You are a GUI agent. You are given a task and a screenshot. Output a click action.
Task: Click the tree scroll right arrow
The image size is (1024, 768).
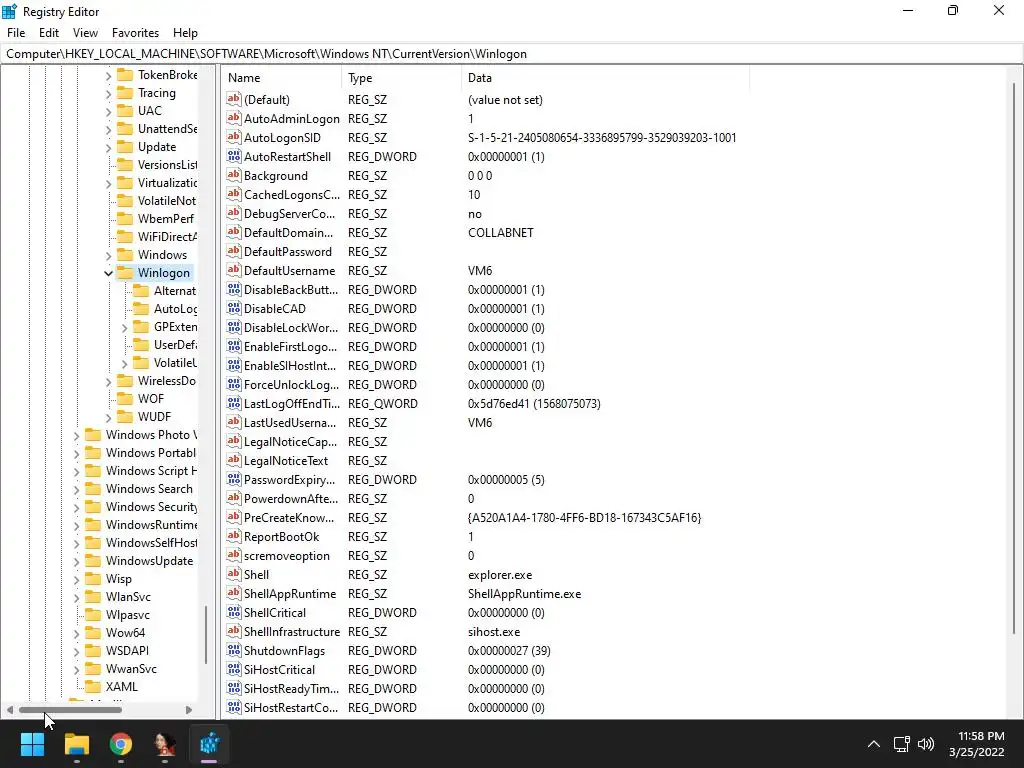tap(189, 709)
